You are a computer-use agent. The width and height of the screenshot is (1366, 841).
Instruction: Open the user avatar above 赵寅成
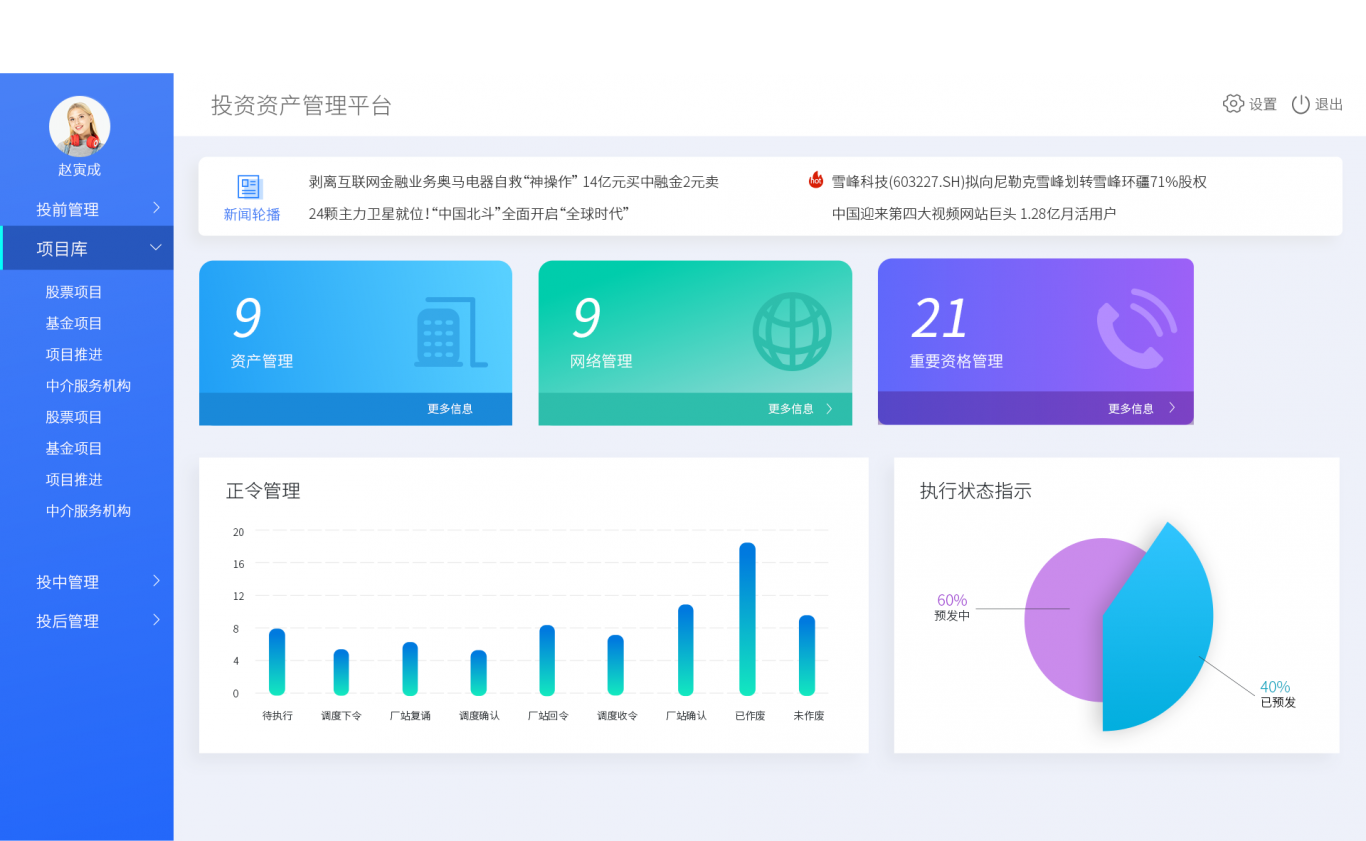pos(78,125)
